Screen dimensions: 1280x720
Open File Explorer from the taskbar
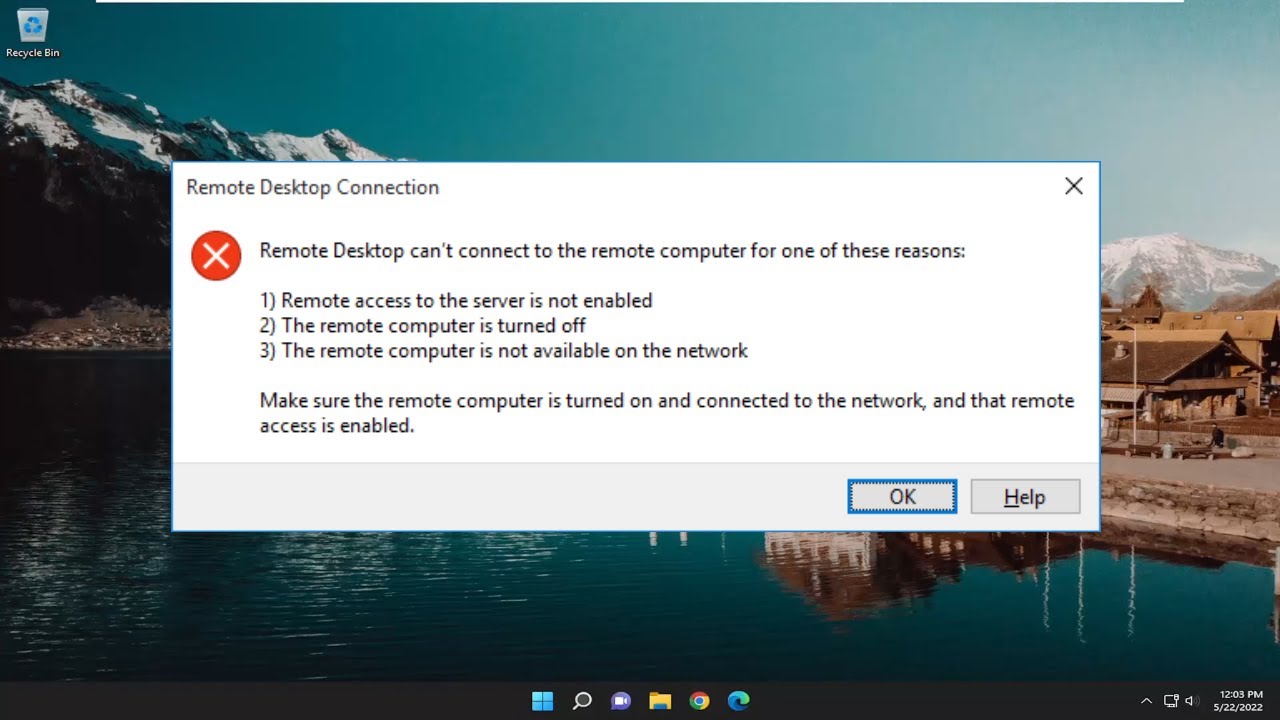pos(660,700)
